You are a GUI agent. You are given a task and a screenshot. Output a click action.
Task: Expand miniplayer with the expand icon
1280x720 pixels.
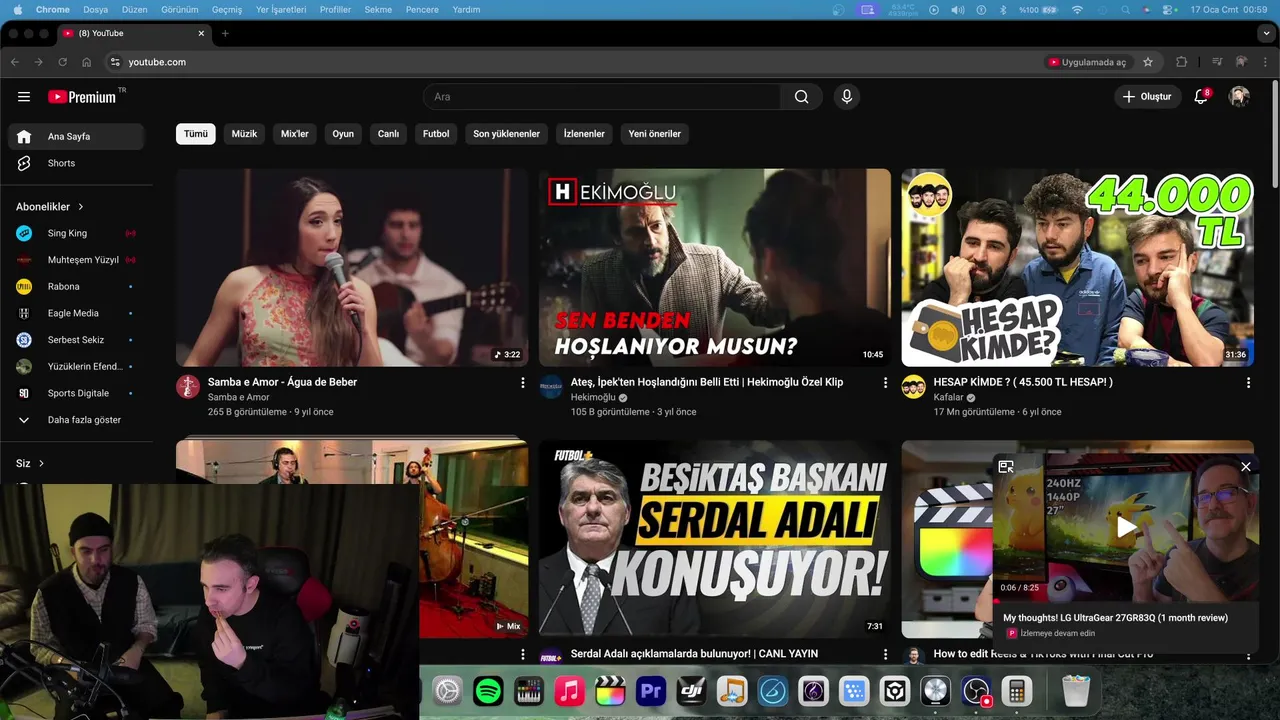(1006, 467)
